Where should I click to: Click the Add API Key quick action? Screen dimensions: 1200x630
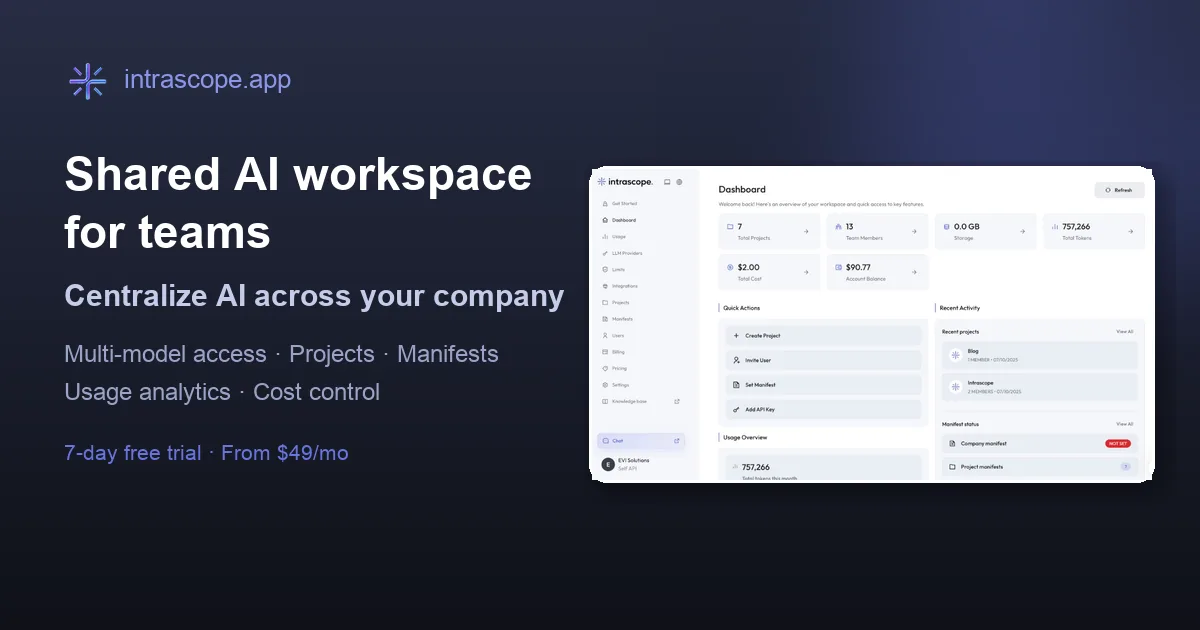tap(822, 409)
